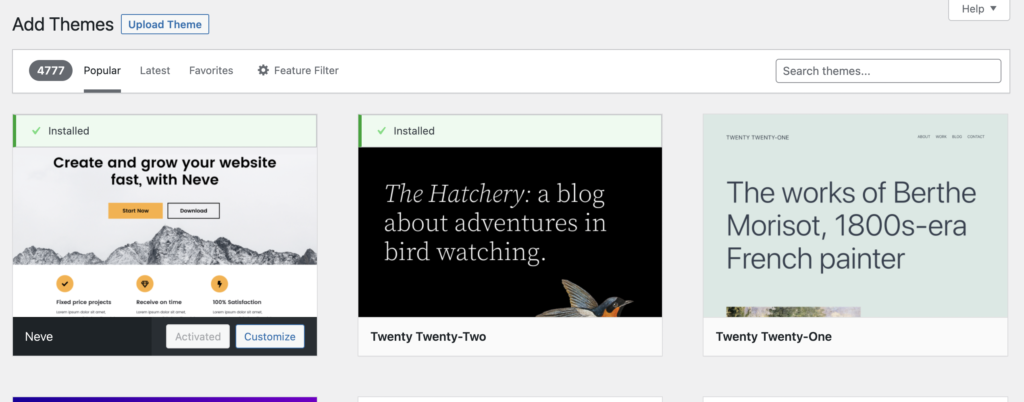
Task: Switch to the Latest tab
Action: pyautogui.click(x=155, y=70)
